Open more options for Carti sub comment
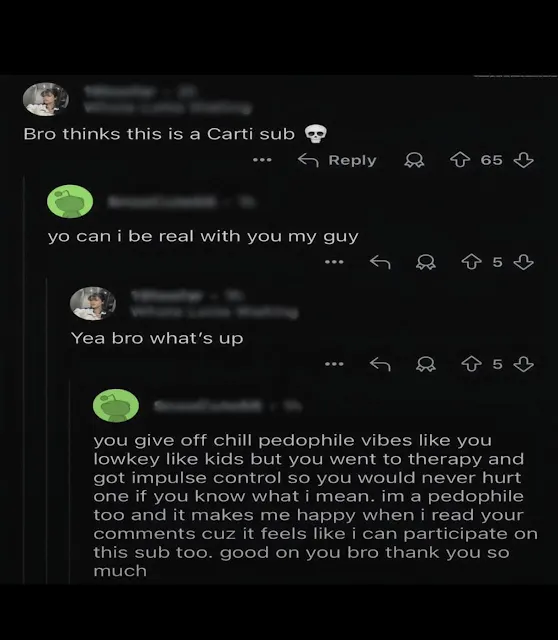558x640 pixels. 262,160
